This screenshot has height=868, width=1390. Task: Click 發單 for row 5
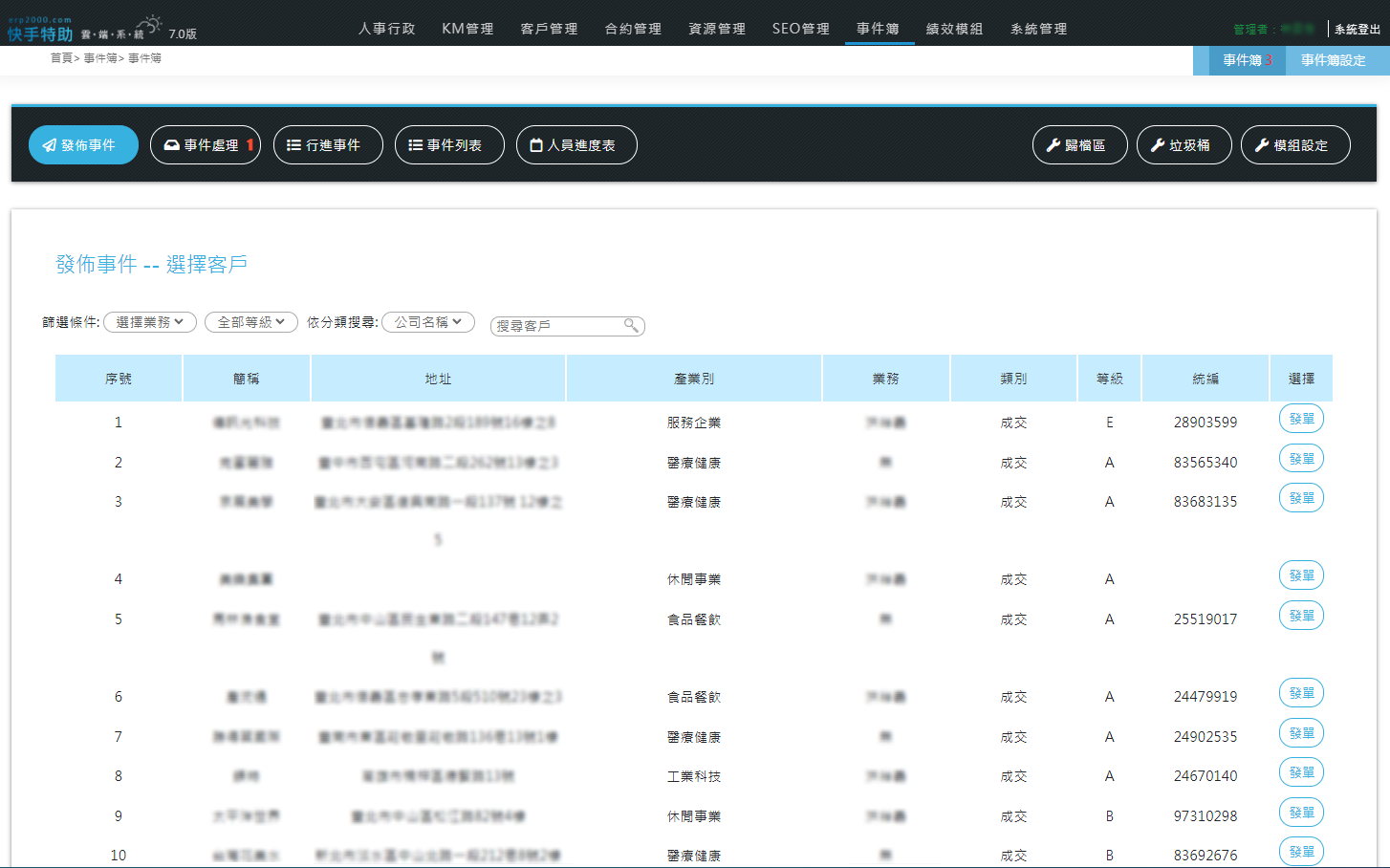click(1301, 616)
